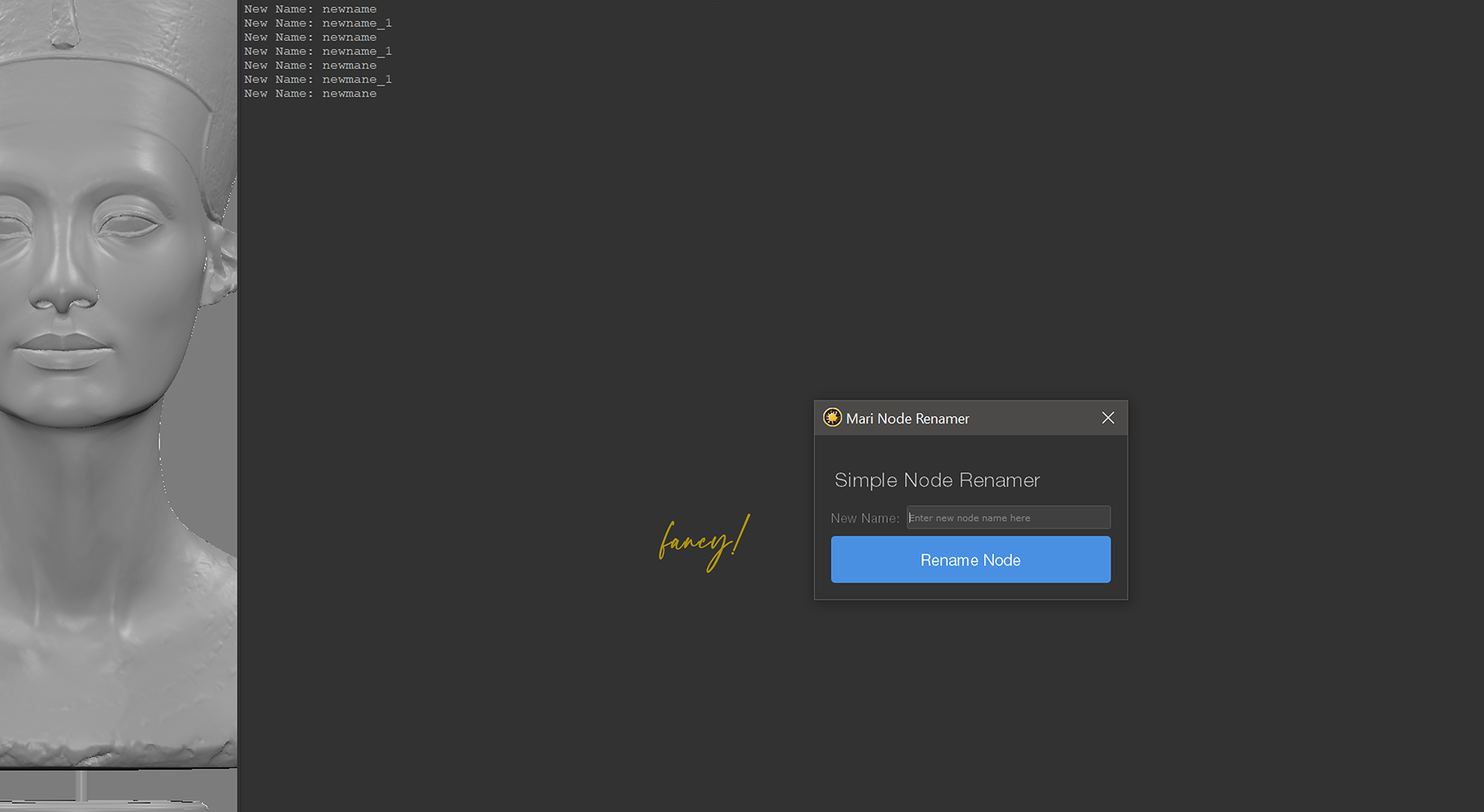Click the last console output line
Image resolution: width=1484 pixels, height=812 pixels.
[310, 93]
